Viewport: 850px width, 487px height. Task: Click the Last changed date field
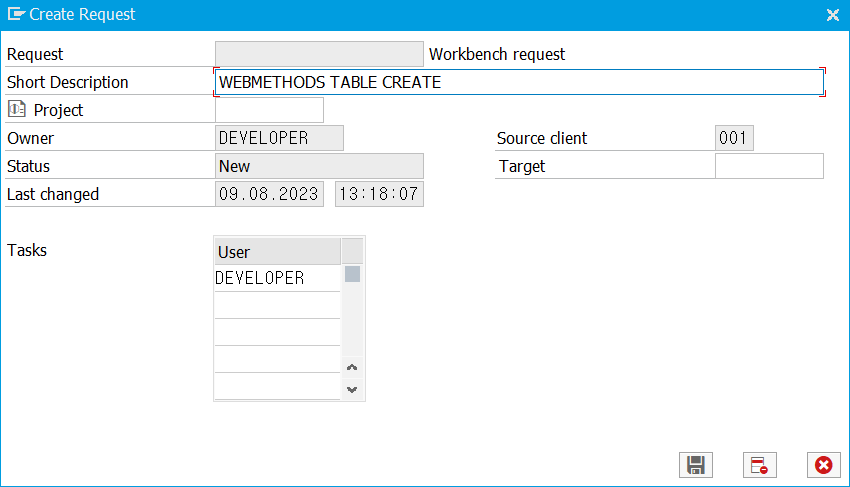(269, 194)
